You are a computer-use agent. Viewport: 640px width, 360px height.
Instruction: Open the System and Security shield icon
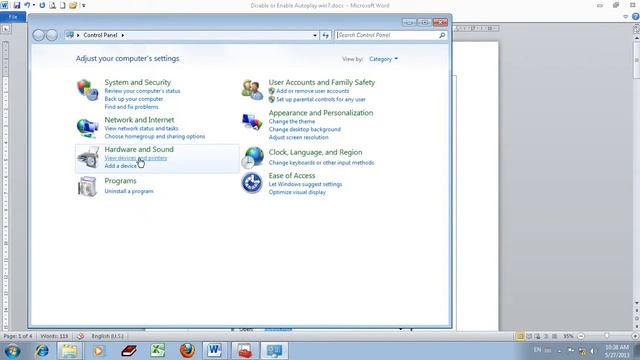point(87,90)
